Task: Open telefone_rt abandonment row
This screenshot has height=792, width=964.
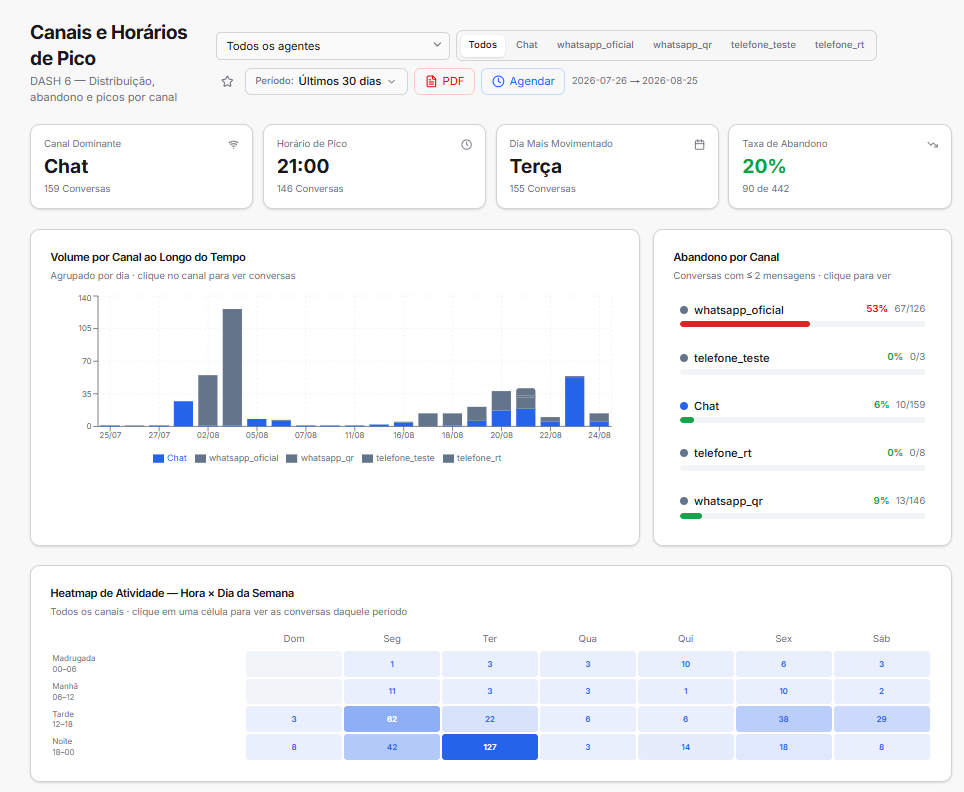Action: pyautogui.click(x=802, y=459)
